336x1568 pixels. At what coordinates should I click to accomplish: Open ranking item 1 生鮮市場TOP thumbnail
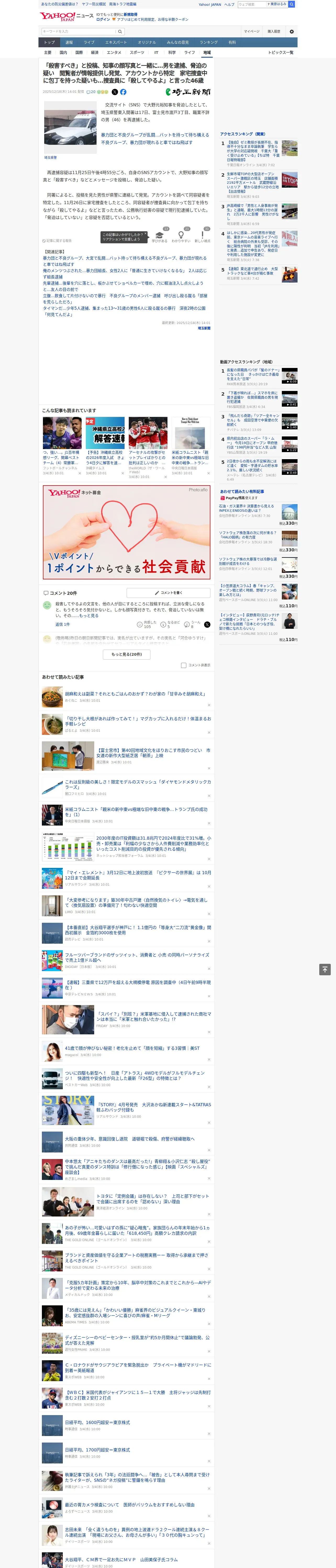[x=290, y=180]
